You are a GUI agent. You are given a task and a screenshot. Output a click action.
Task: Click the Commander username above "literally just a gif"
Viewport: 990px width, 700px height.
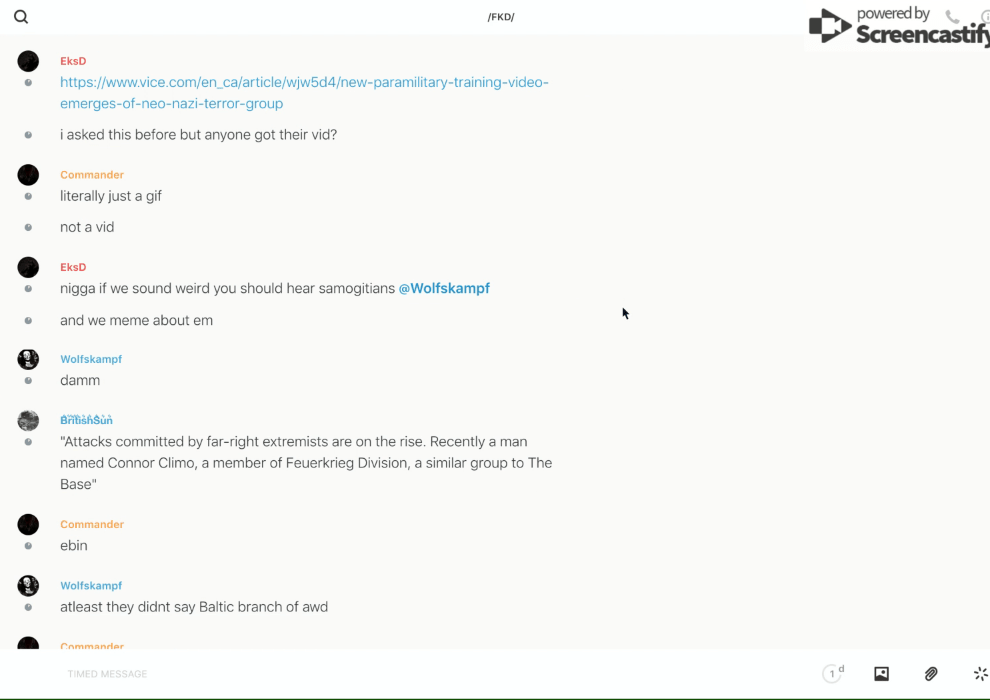pos(92,175)
